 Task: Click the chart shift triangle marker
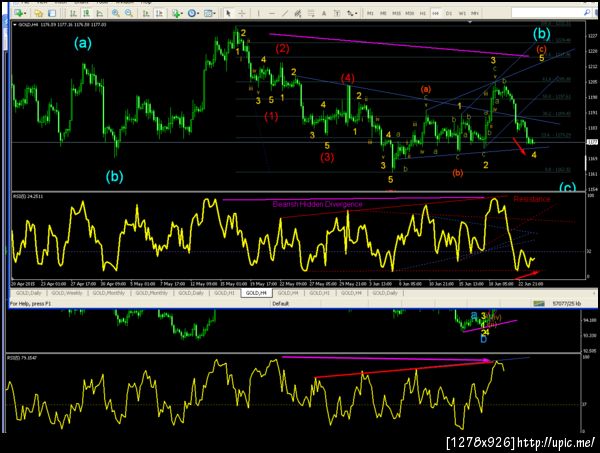(470, 22)
